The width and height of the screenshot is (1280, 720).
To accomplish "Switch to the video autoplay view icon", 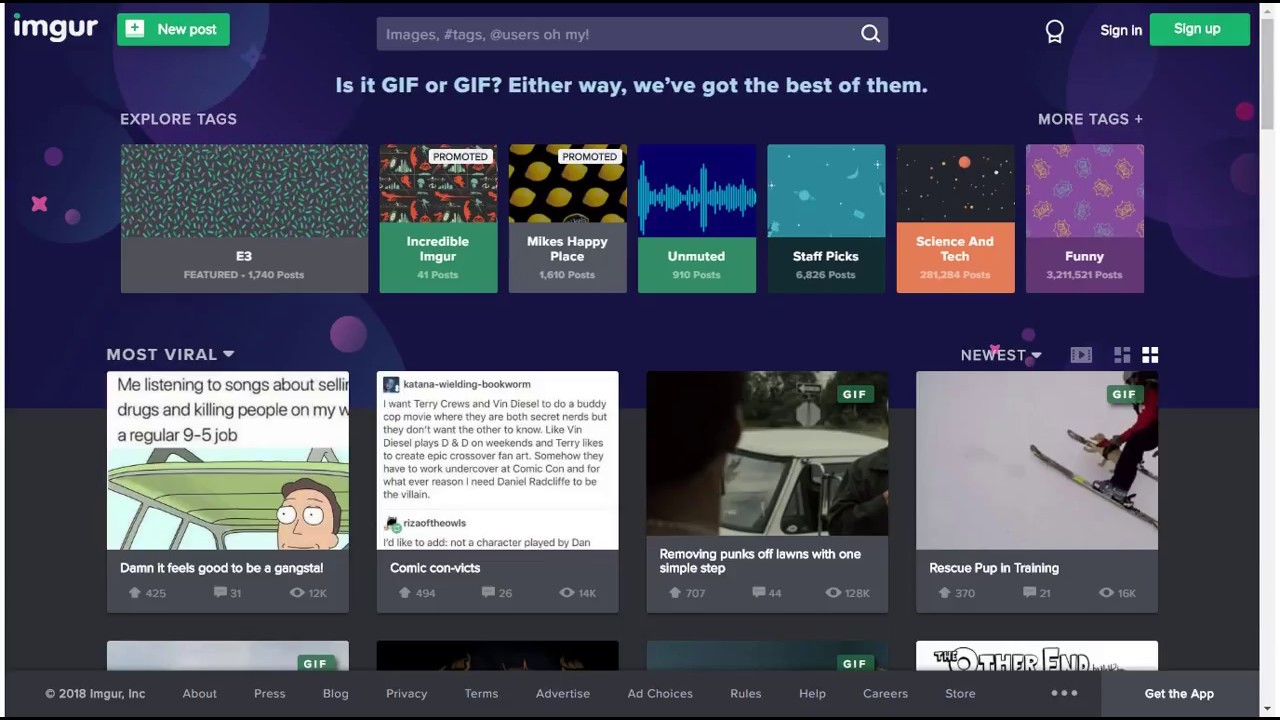I will (x=1081, y=355).
